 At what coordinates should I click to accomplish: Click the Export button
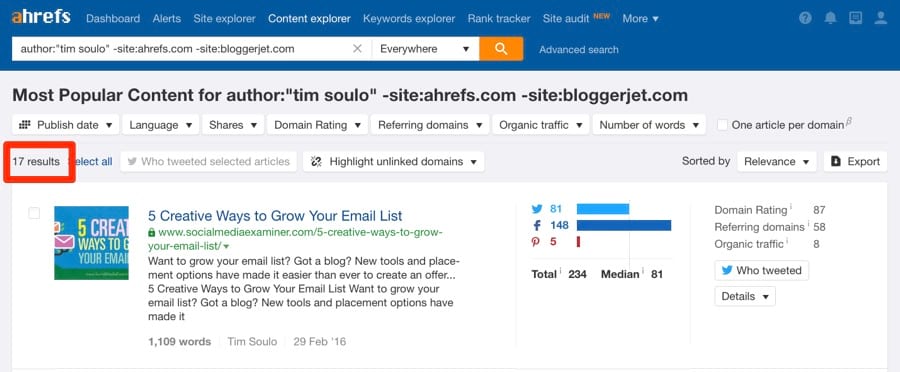point(855,161)
